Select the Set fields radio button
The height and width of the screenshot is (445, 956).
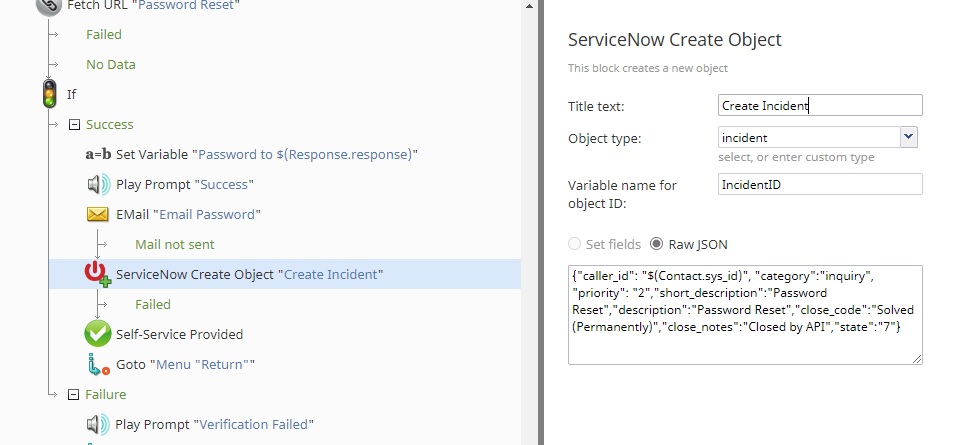pyautogui.click(x=574, y=244)
